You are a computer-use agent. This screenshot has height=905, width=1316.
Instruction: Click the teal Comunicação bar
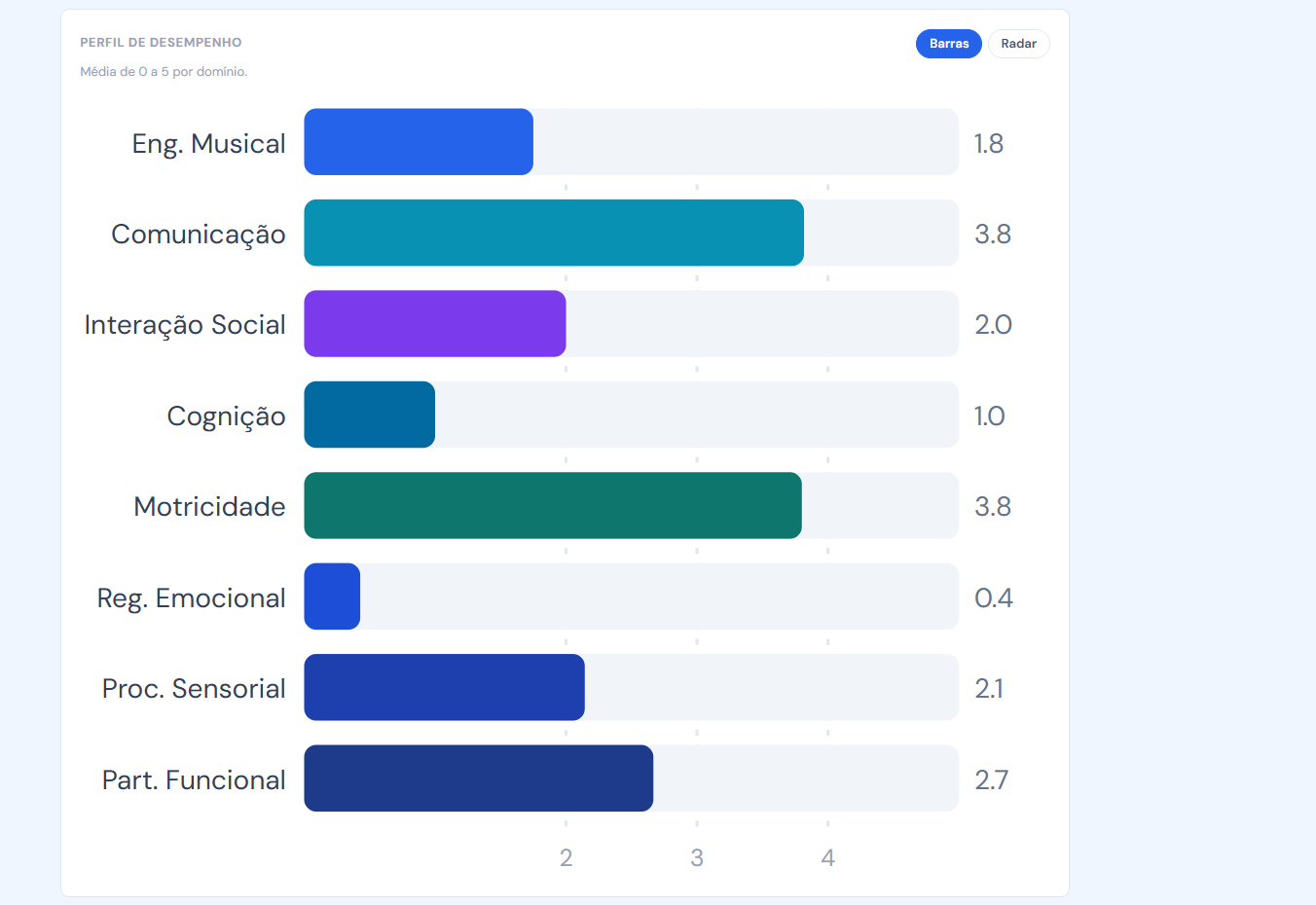click(554, 233)
